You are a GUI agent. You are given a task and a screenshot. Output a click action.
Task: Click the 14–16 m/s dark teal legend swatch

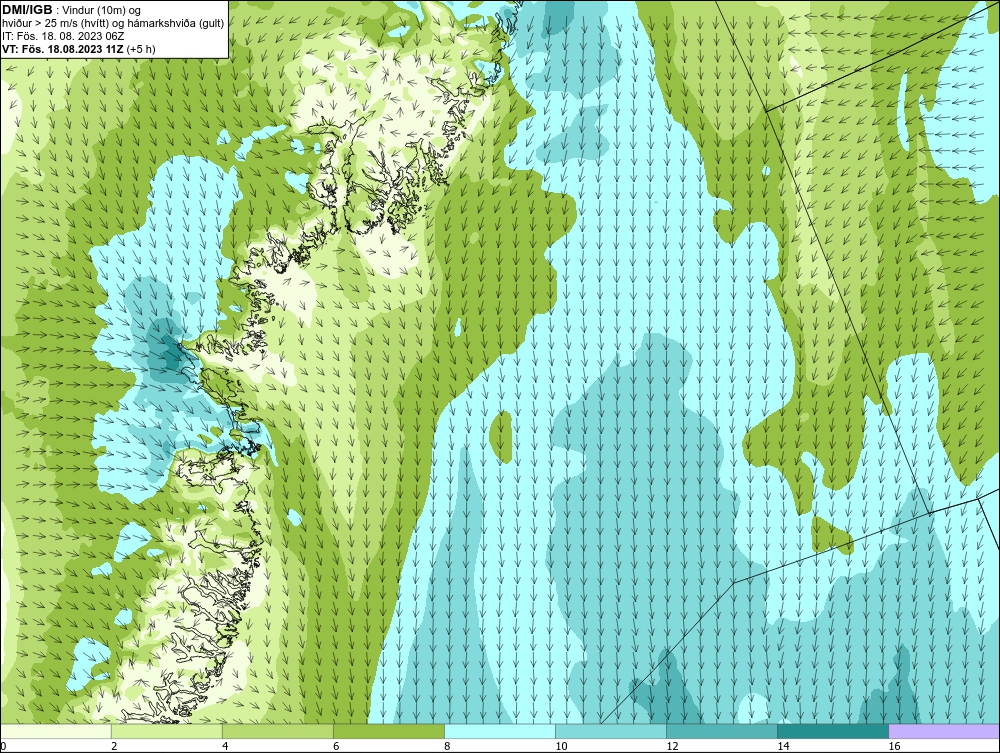[x=833, y=731]
